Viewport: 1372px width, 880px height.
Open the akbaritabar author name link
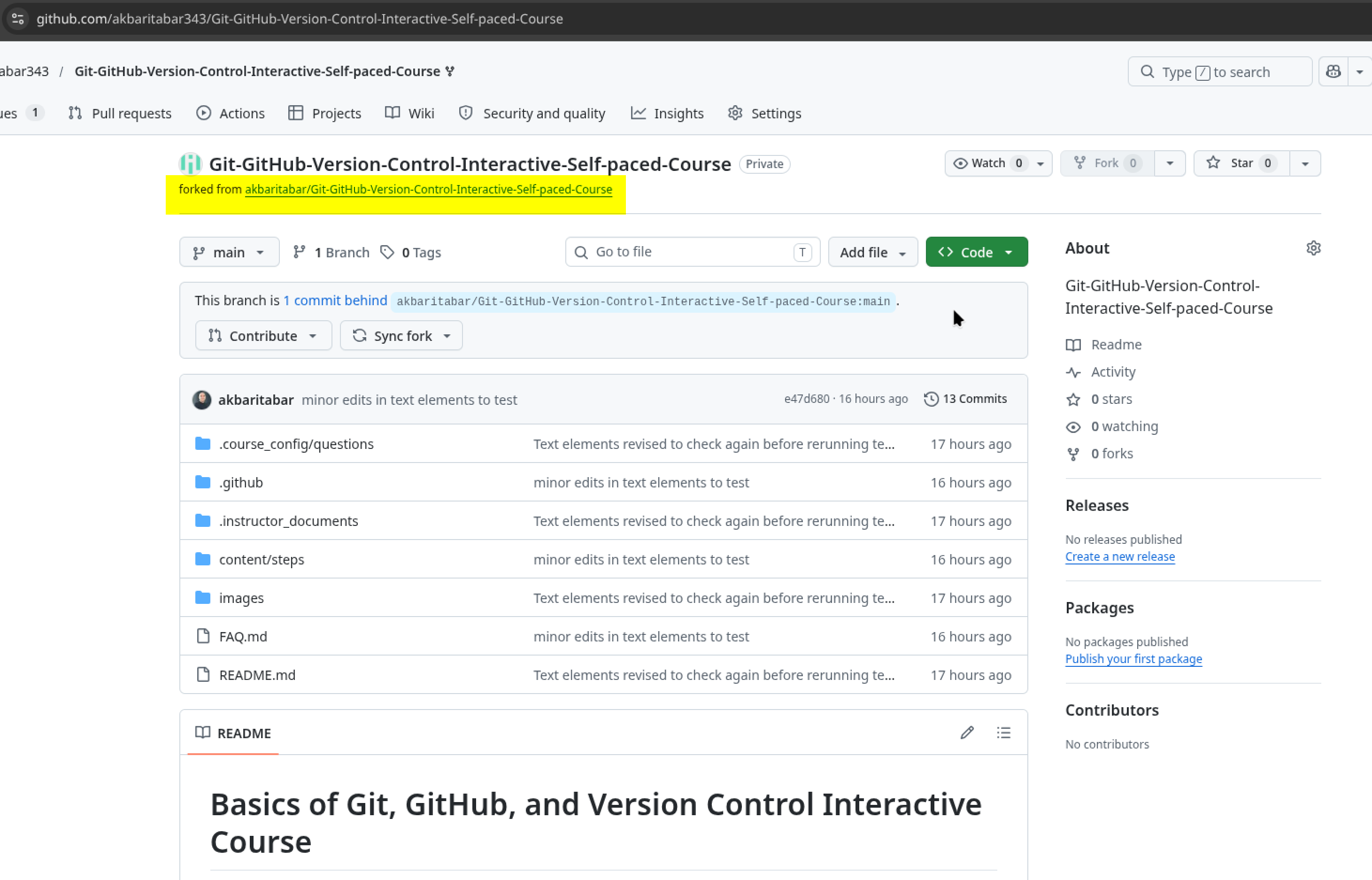coord(256,400)
